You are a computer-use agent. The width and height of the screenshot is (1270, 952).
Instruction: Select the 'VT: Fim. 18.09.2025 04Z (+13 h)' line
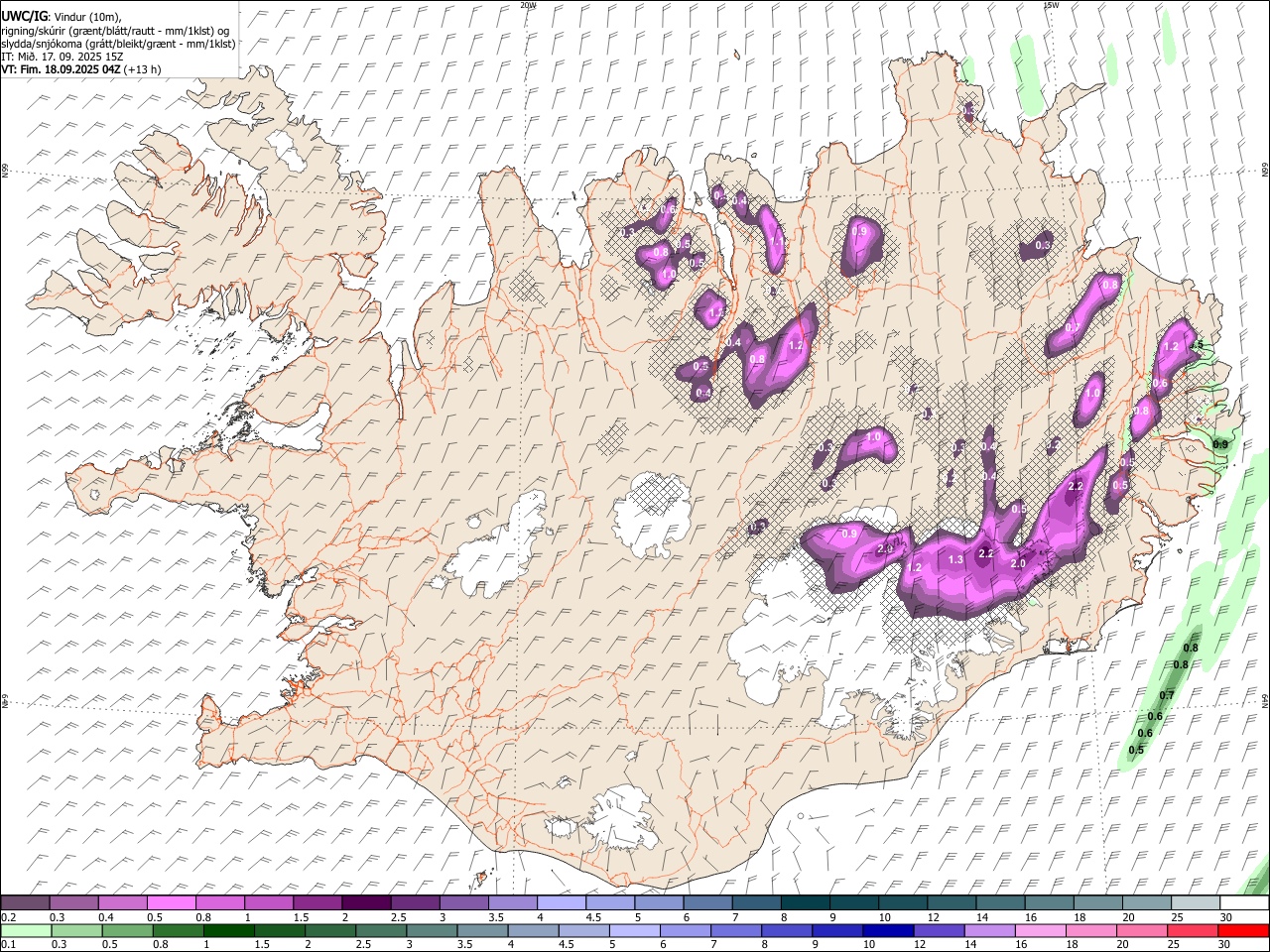point(80,69)
